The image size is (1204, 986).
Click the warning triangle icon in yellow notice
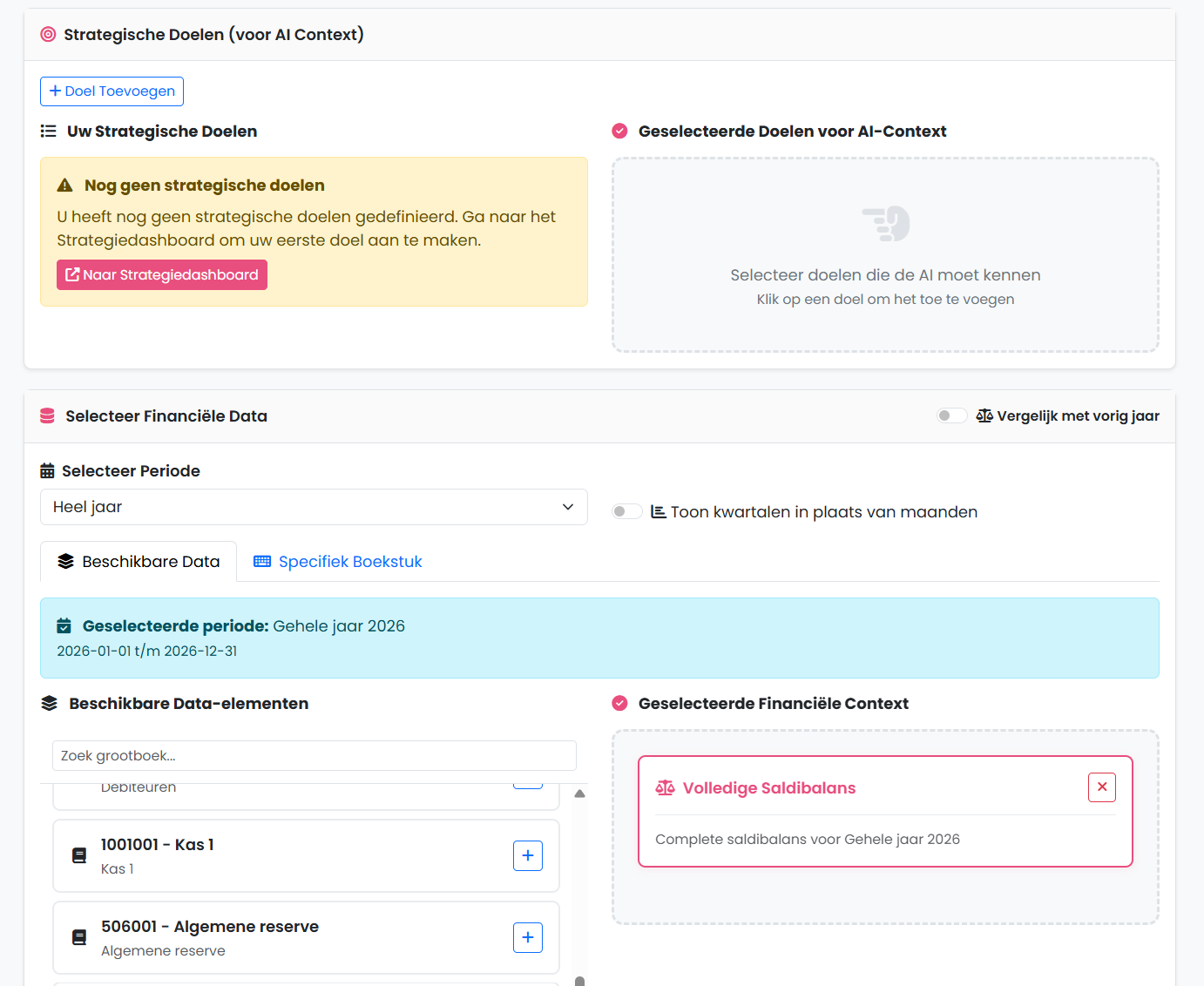[x=65, y=186]
